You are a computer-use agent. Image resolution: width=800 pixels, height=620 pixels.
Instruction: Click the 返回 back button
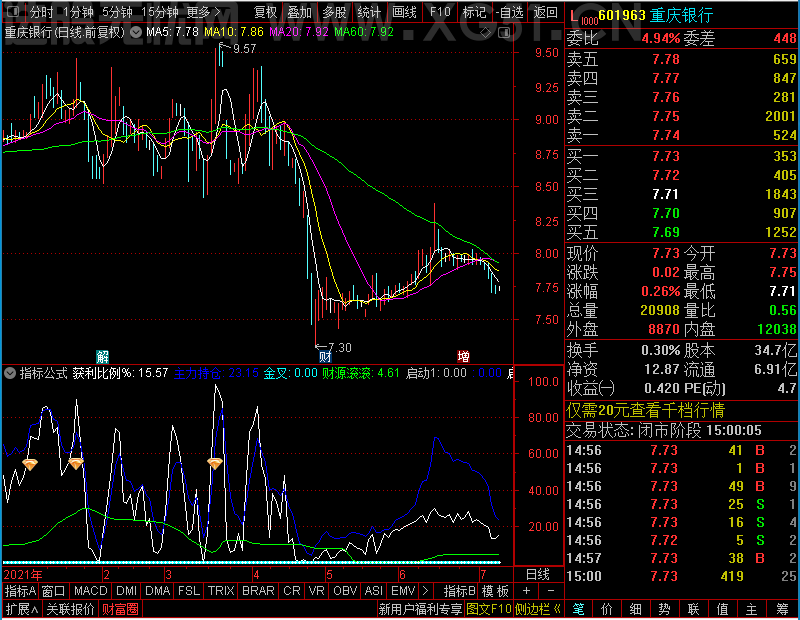pyautogui.click(x=545, y=12)
